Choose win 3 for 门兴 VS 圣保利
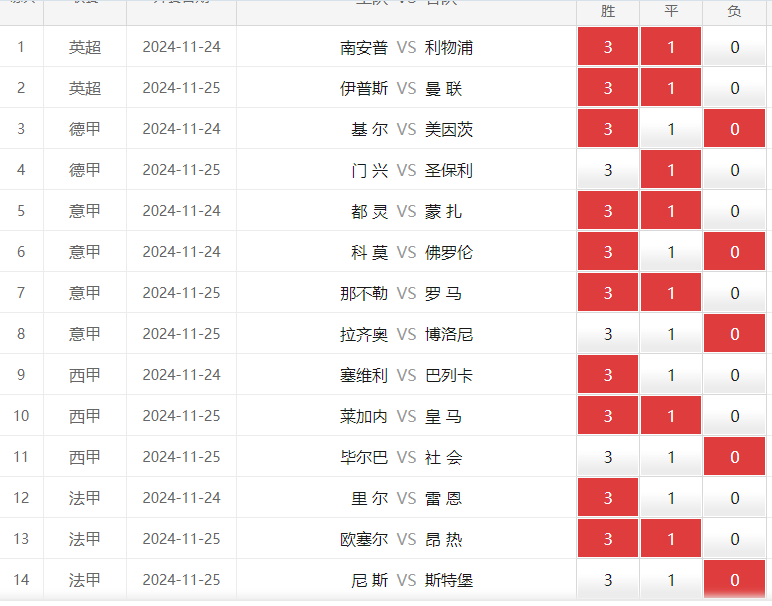The image size is (772, 606). tap(608, 169)
